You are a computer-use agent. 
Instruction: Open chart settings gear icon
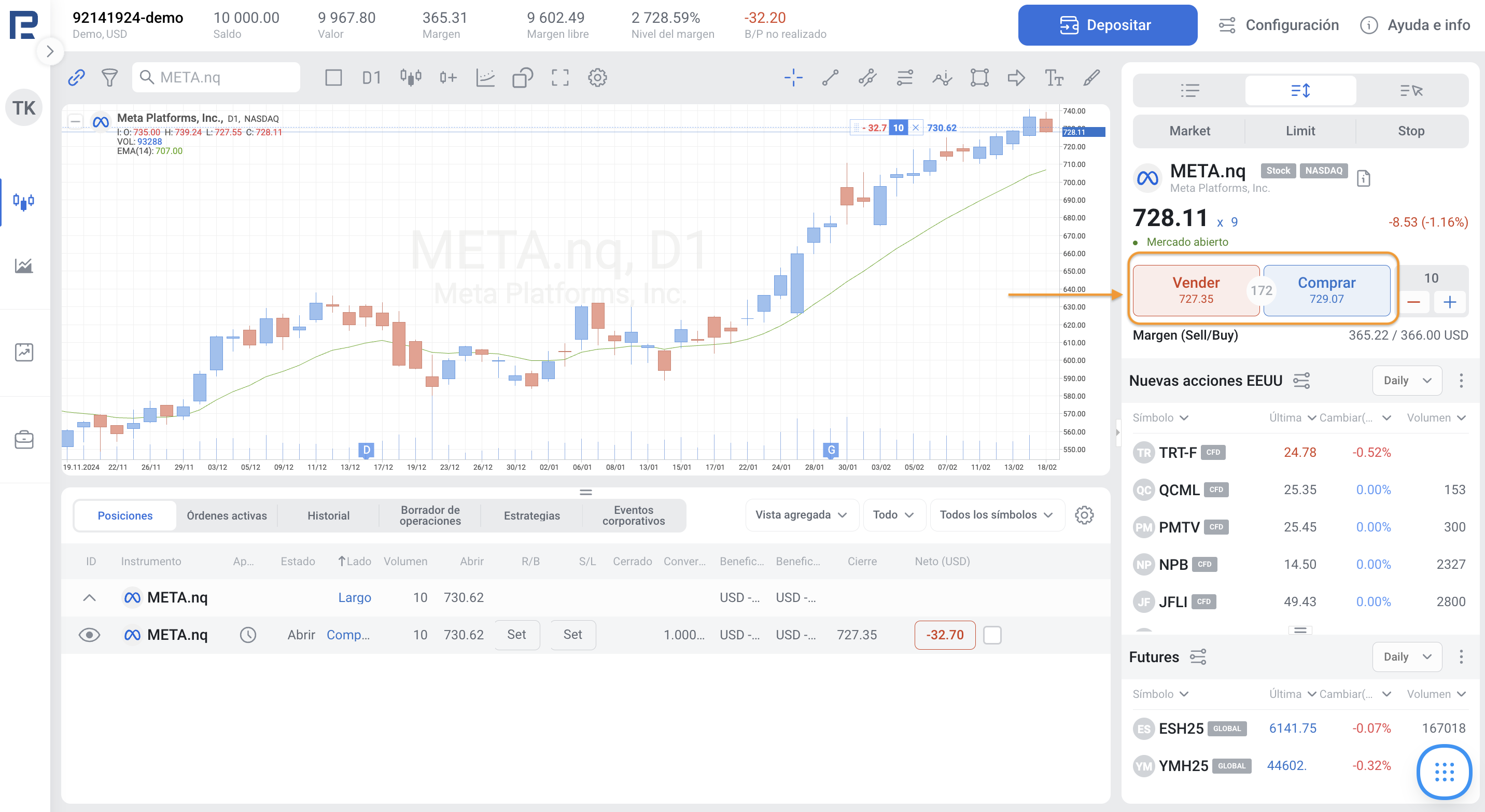(597, 77)
